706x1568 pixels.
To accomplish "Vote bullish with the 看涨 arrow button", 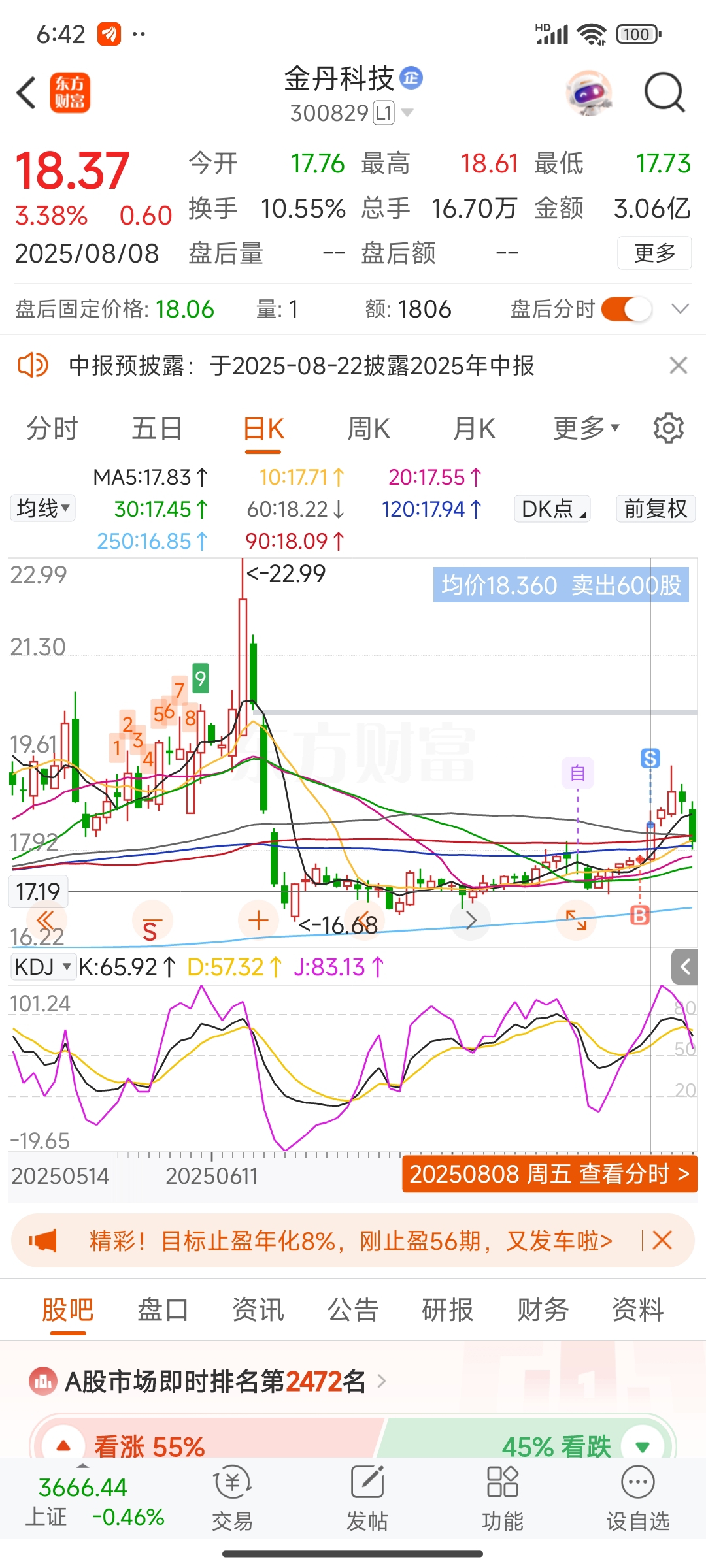I will 63,1446.
